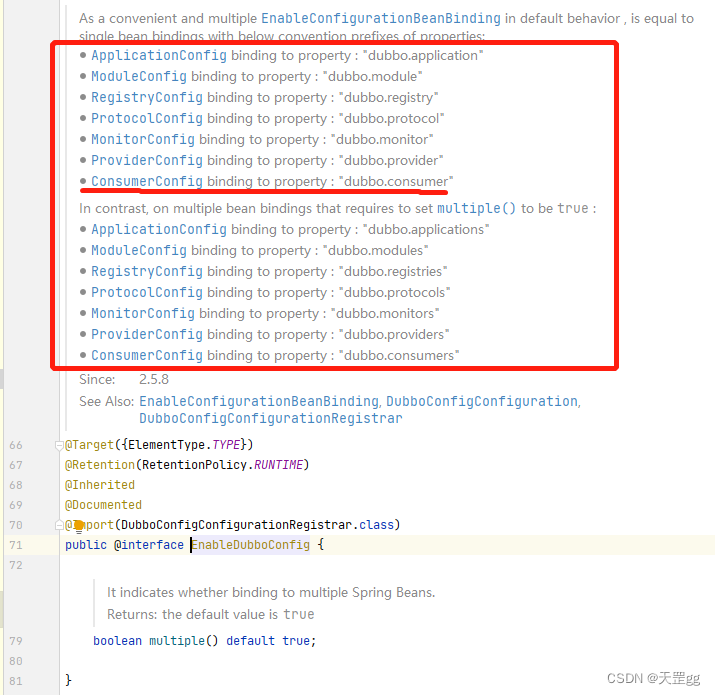Click the @interface keyword on line 71
Image resolution: width=715 pixels, height=695 pixels.
click(149, 545)
